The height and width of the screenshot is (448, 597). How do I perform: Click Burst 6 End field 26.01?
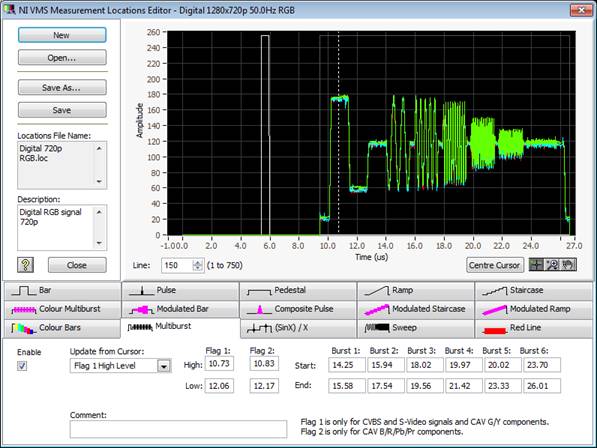click(x=542, y=386)
